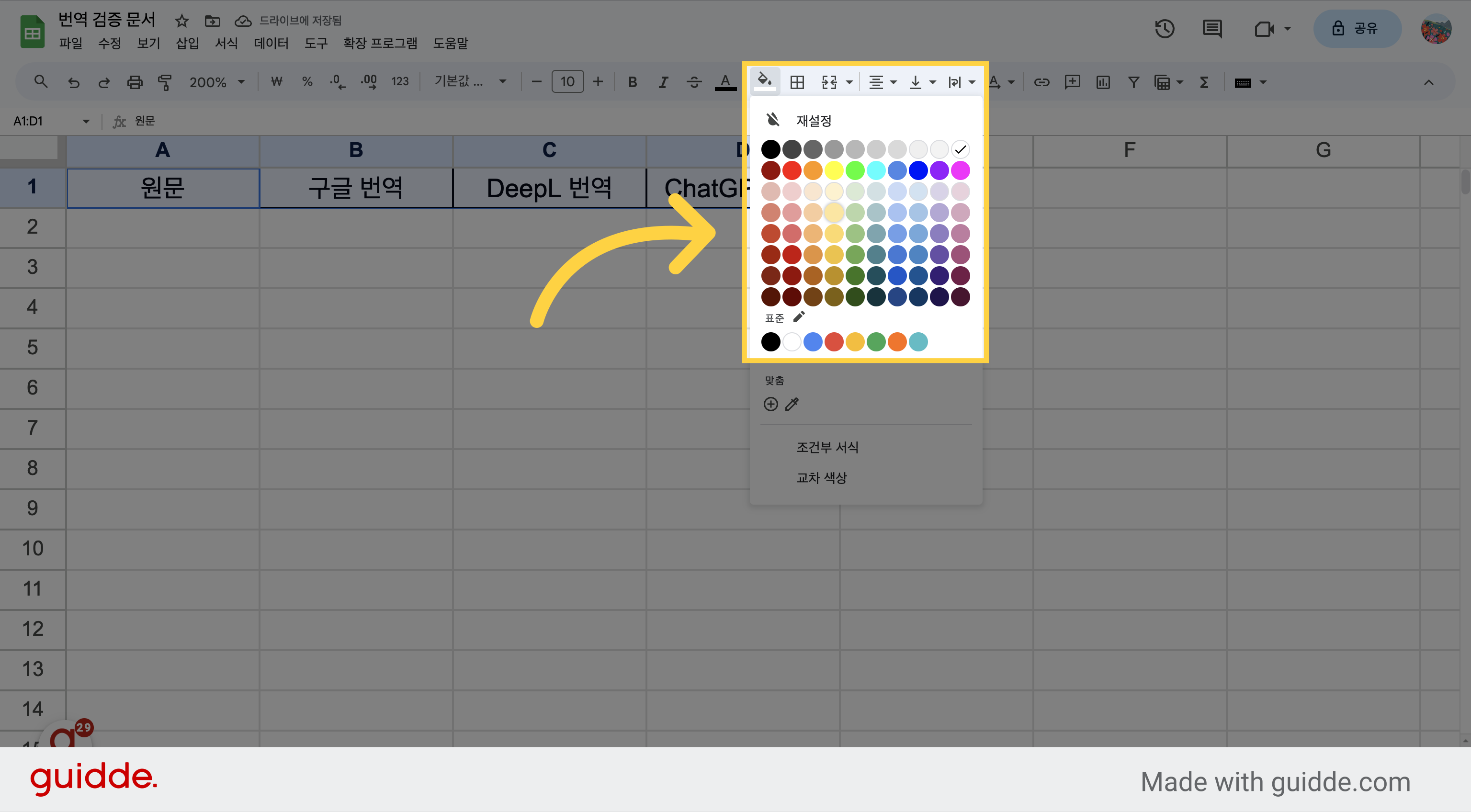Activate the paint format tool
This screenshot has width=1471, height=812.
point(164,82)
